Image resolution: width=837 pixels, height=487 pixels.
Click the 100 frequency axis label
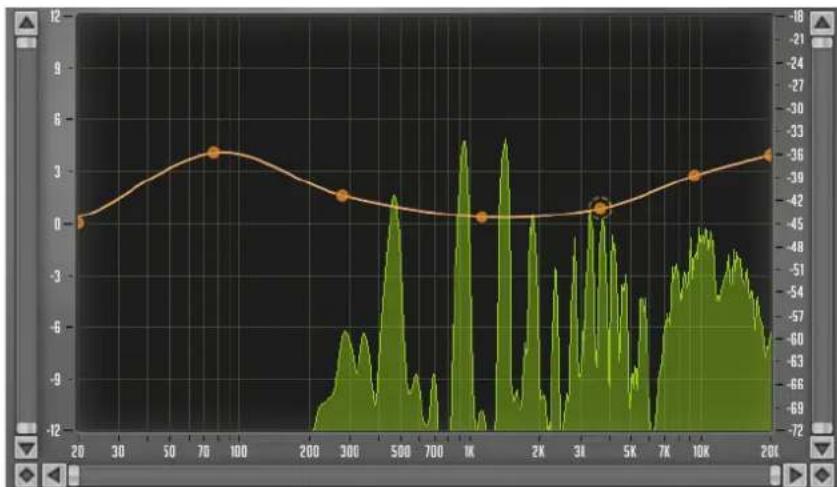[239, 452]
